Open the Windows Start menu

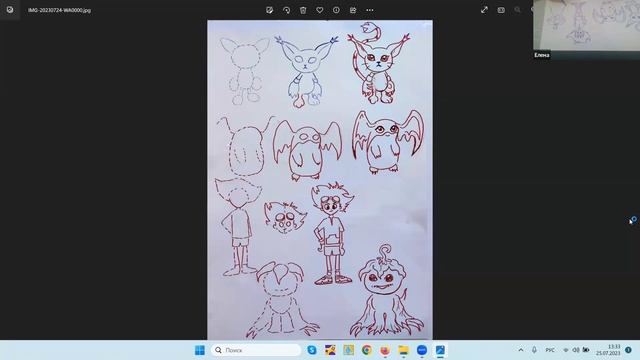point(200,350)
